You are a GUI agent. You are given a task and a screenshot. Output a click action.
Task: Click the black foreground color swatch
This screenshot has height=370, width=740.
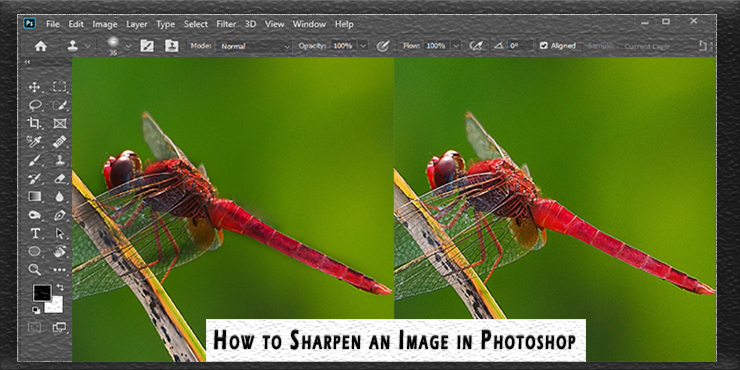42,294
